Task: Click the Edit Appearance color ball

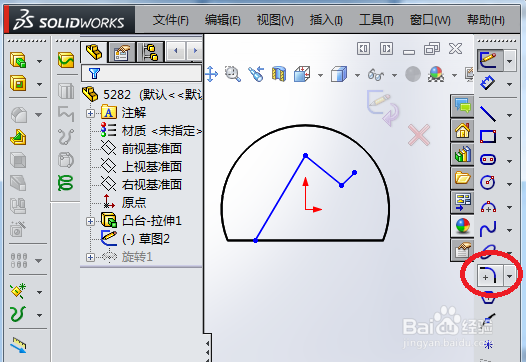Action: tap(436, 74)
